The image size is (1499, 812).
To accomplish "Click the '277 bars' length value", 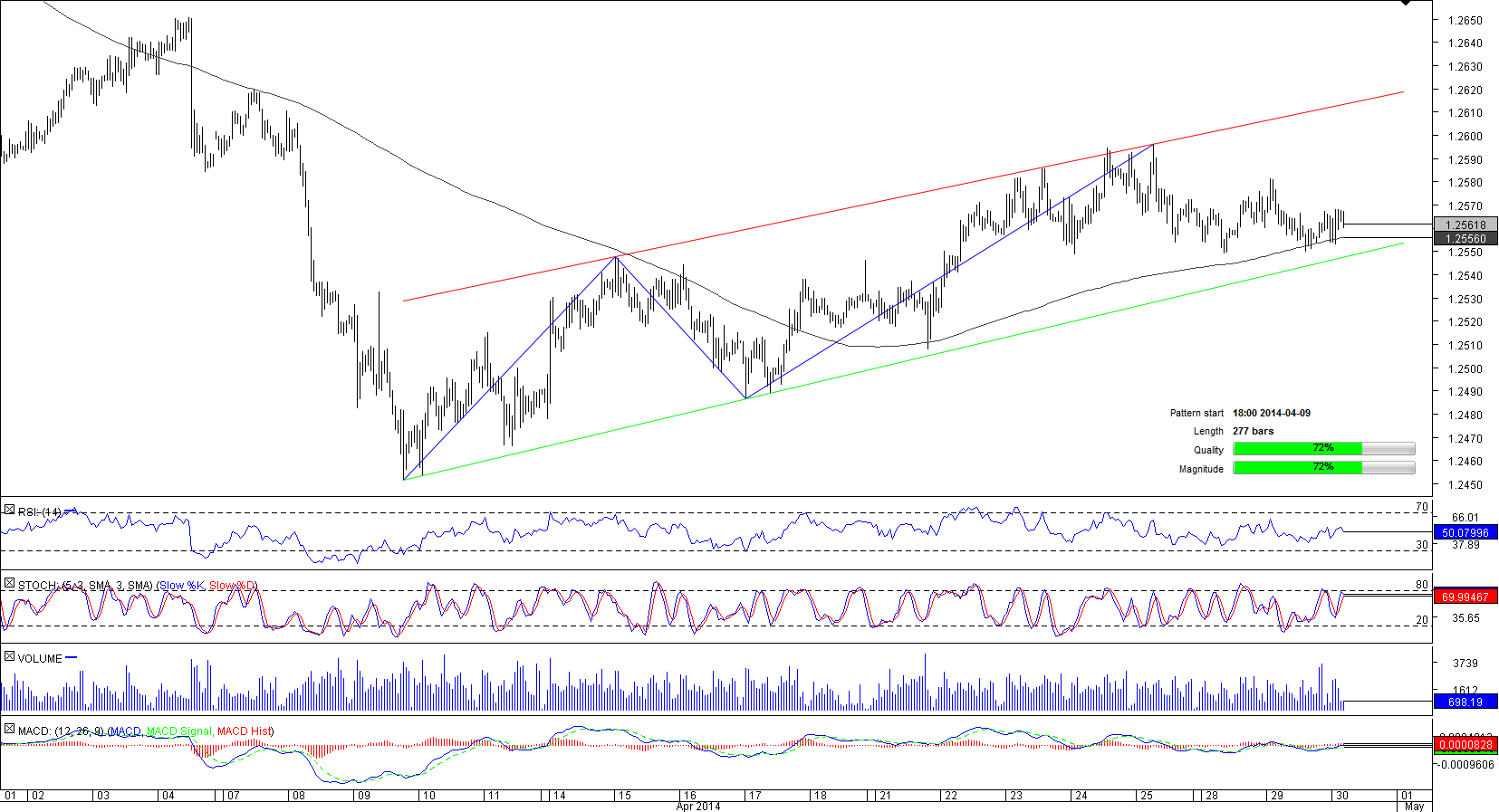I will coord(1253,431).
